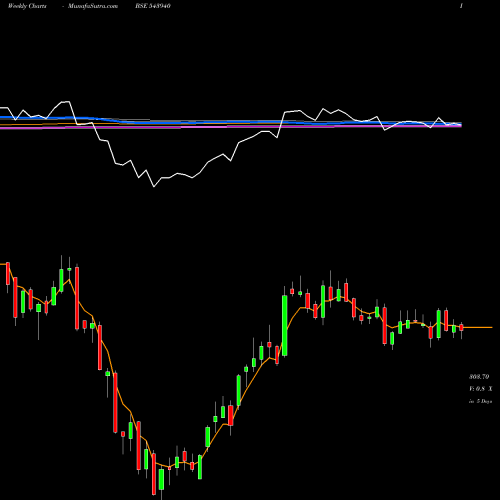Click the "V: 0.8 X" volume text
Image resolution: width=500 pixels, height=500 pixels.
coord(480,389)
